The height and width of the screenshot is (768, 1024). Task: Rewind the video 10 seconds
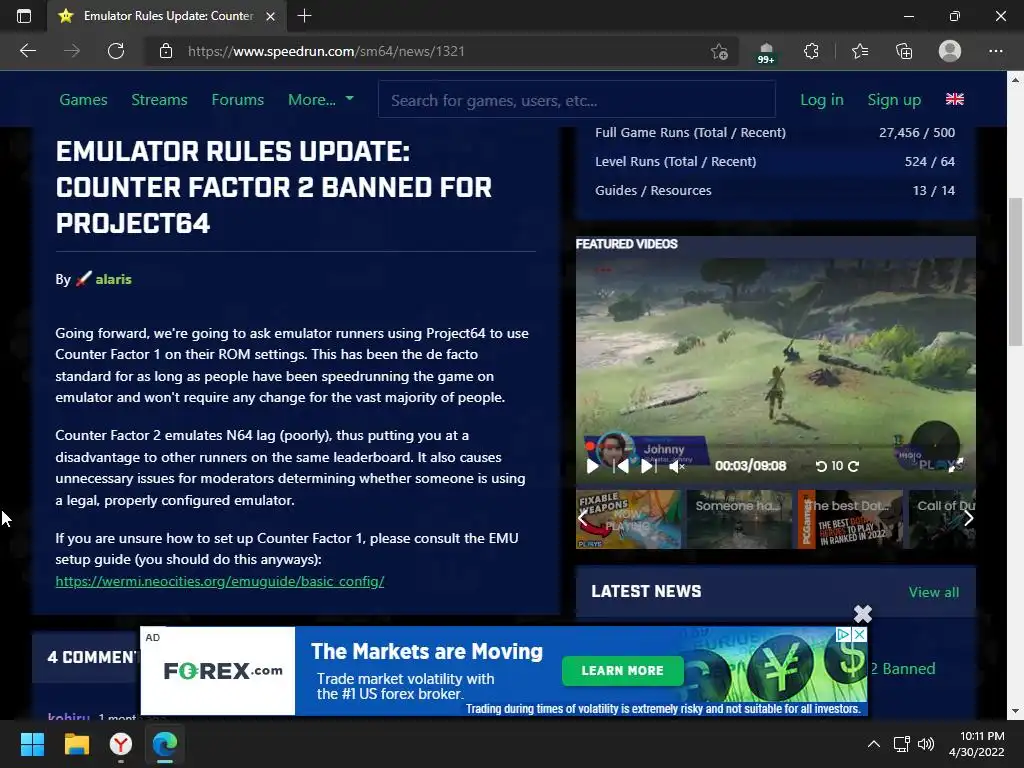822,466
